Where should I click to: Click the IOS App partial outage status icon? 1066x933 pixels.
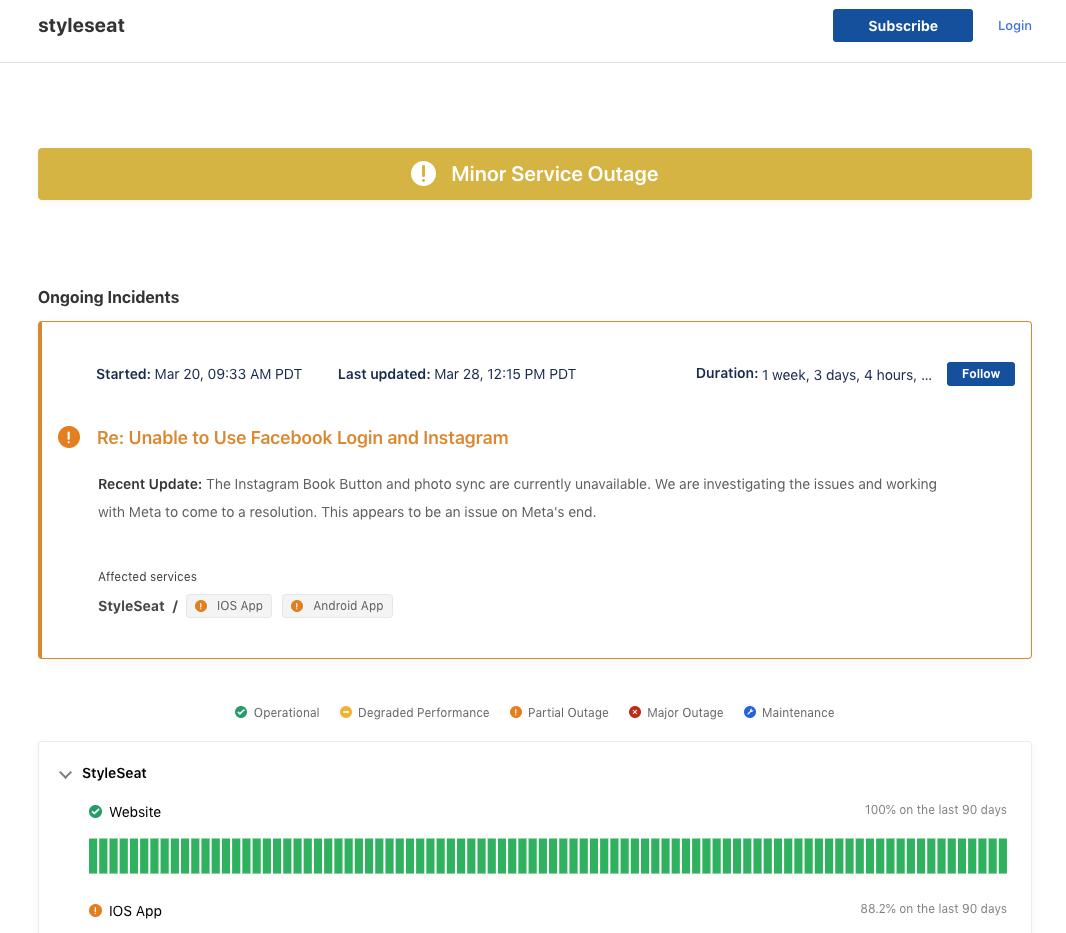click(x=95, y=911)
